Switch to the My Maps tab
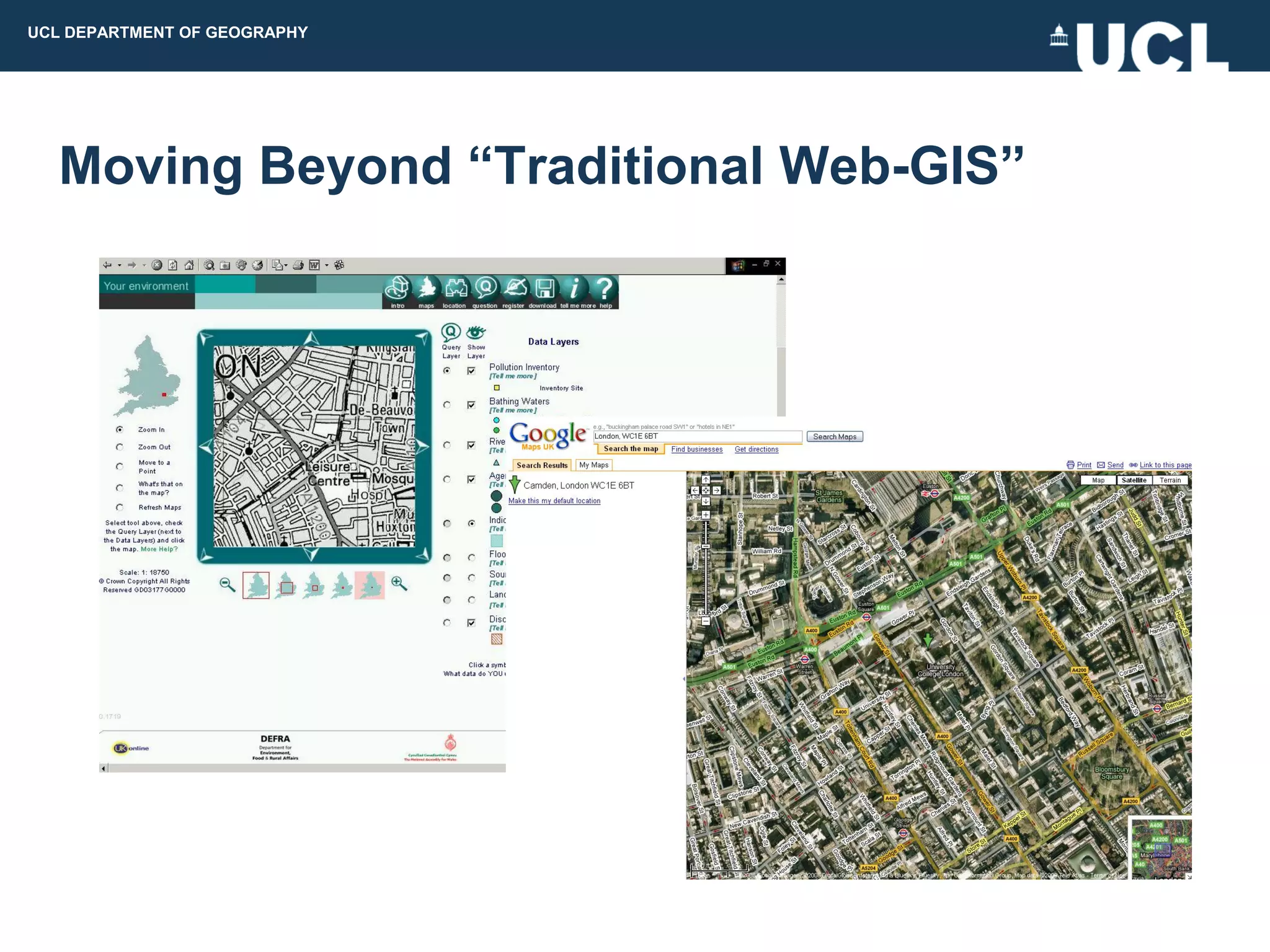This screenshot has width=1270, height=952. [594, 465]
